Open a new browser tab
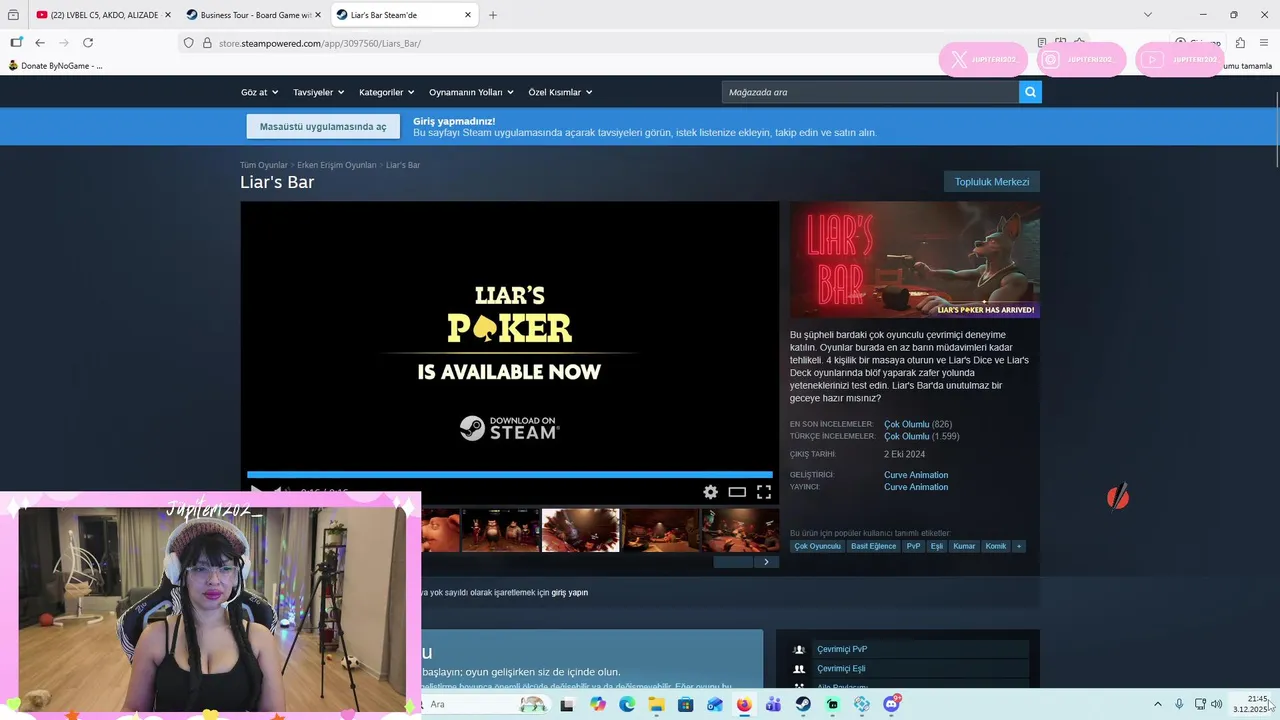1280x720 pixels. coord(492,15)
